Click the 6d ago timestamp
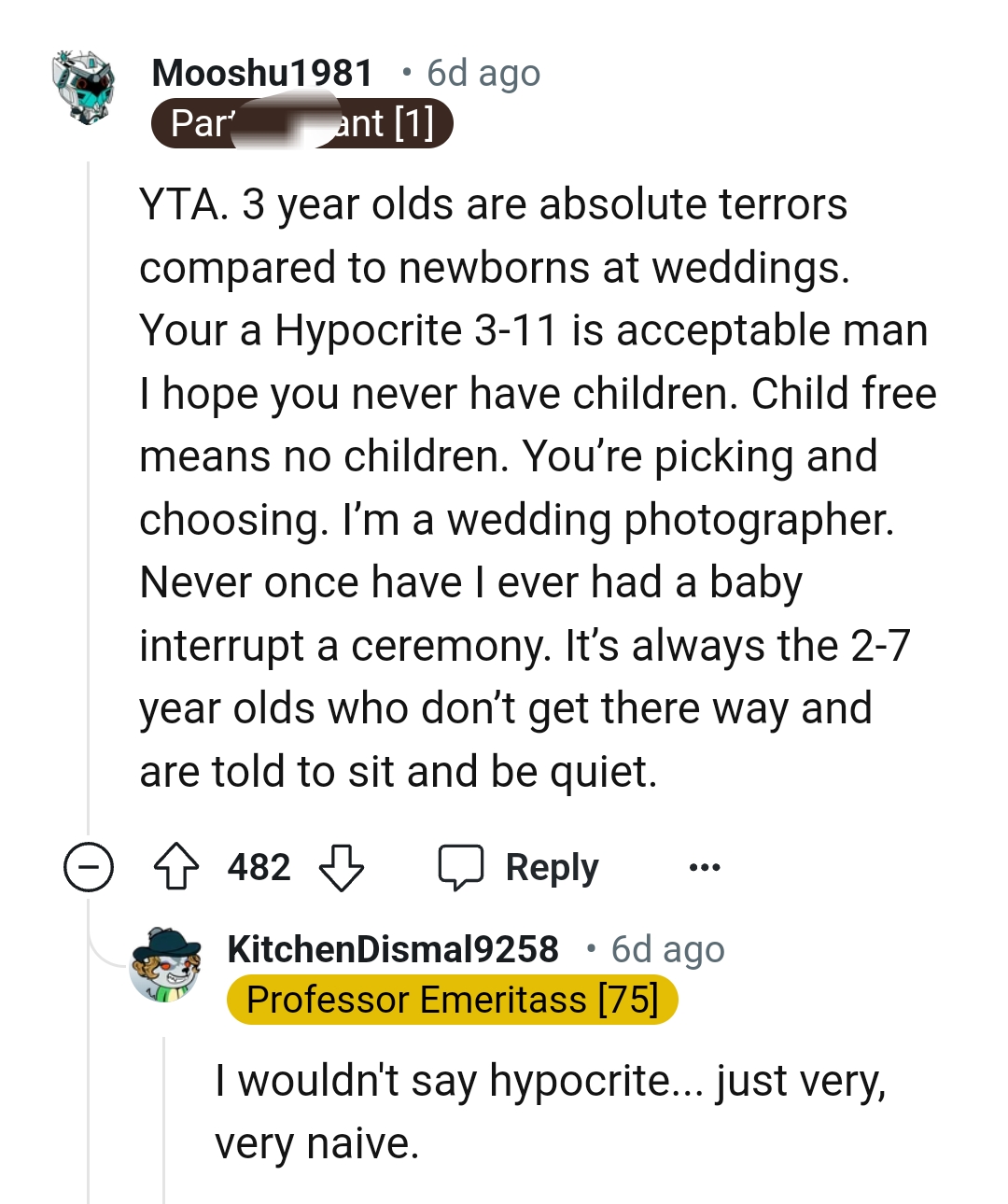Image resolution: width=1008 pixels, height=1204 pixels. [483, 73]
